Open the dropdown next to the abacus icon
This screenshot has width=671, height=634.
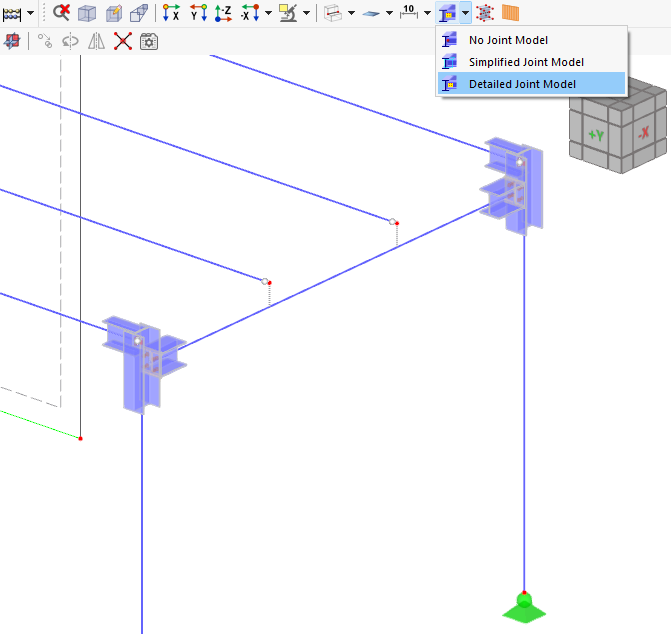[30, 13]
